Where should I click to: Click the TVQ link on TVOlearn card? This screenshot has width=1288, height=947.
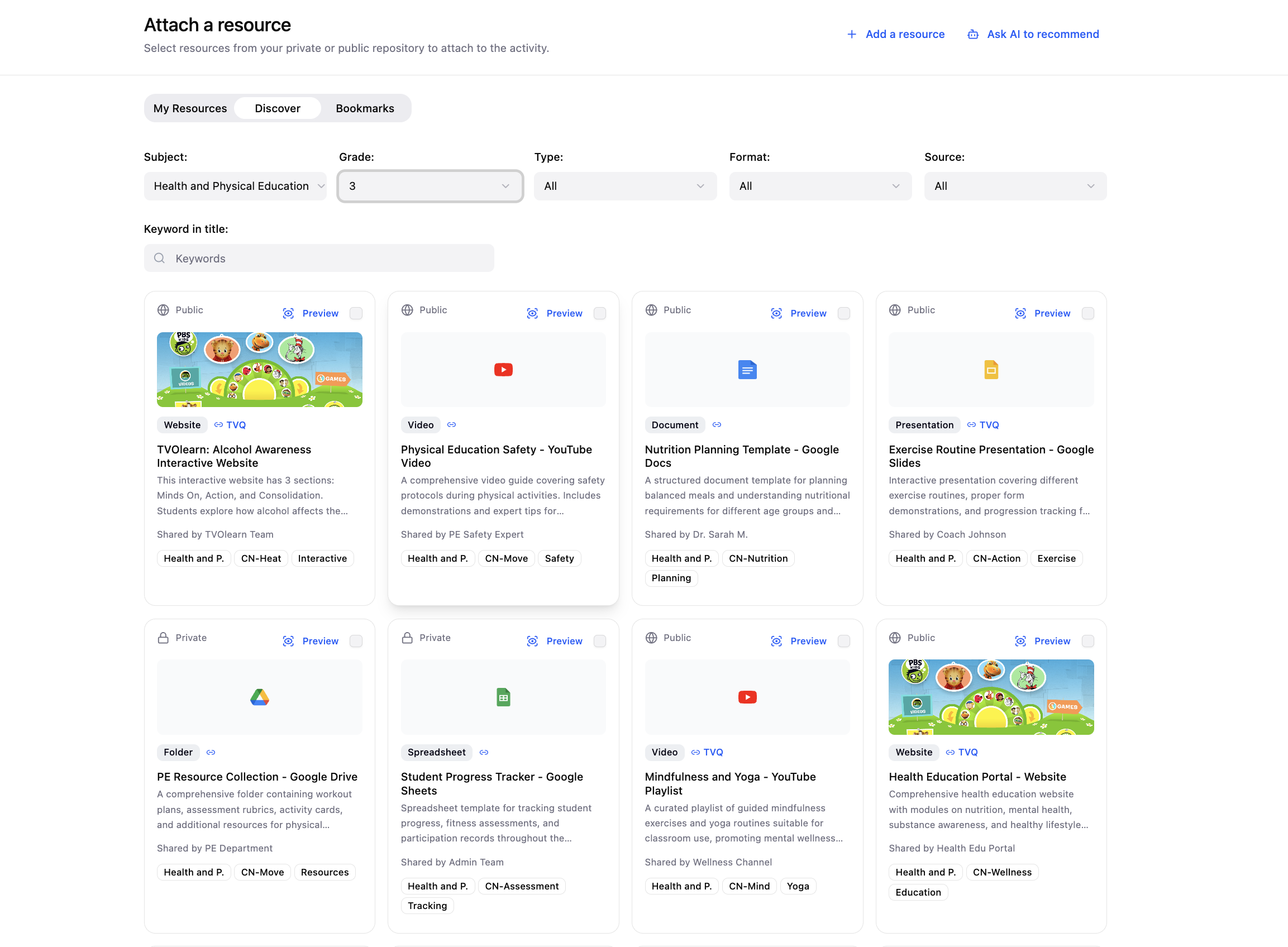236,424
